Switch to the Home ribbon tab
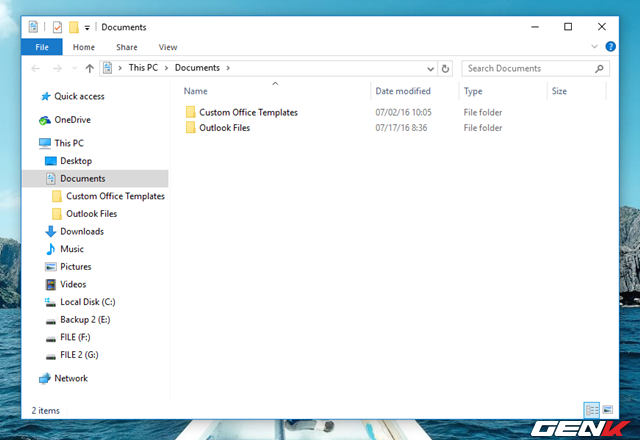This screenshot has width=640, height=440. [84, 47]
